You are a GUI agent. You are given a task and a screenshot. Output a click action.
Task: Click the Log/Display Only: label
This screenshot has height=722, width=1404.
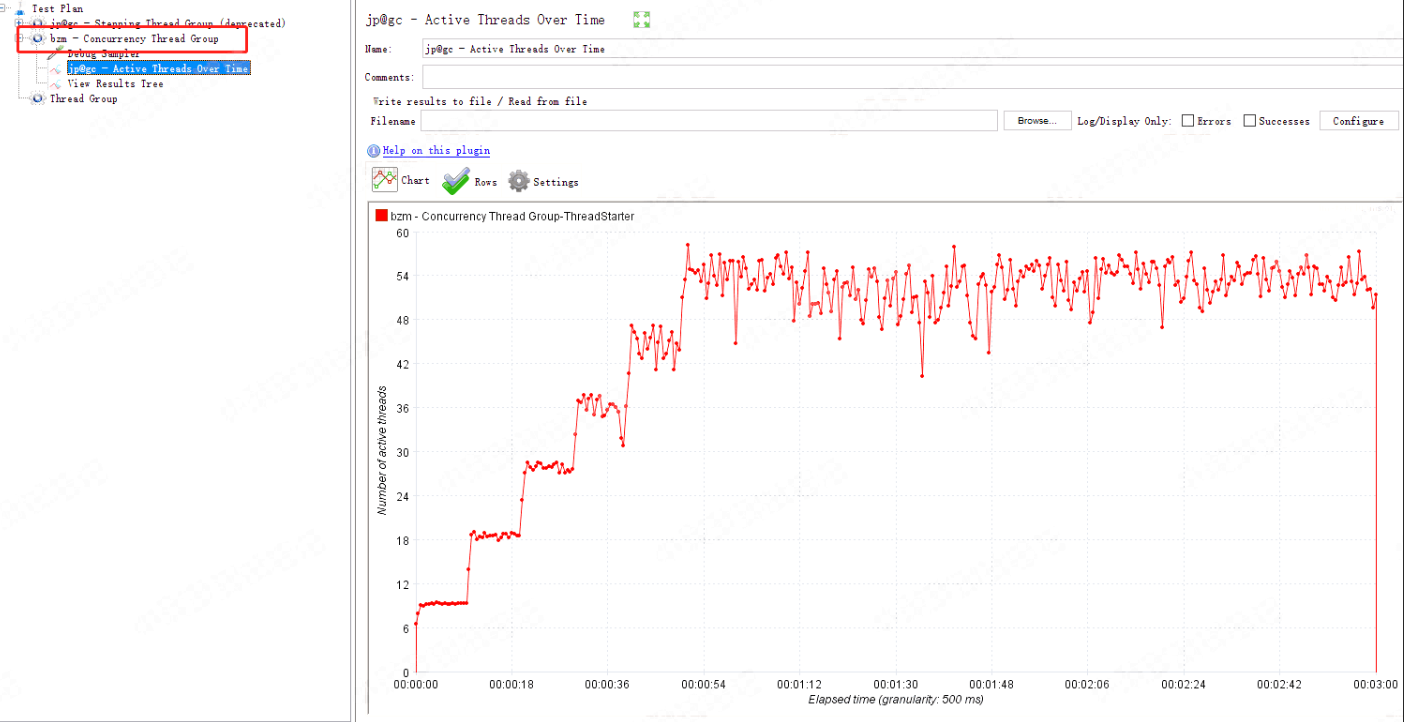pos(1124,121)
